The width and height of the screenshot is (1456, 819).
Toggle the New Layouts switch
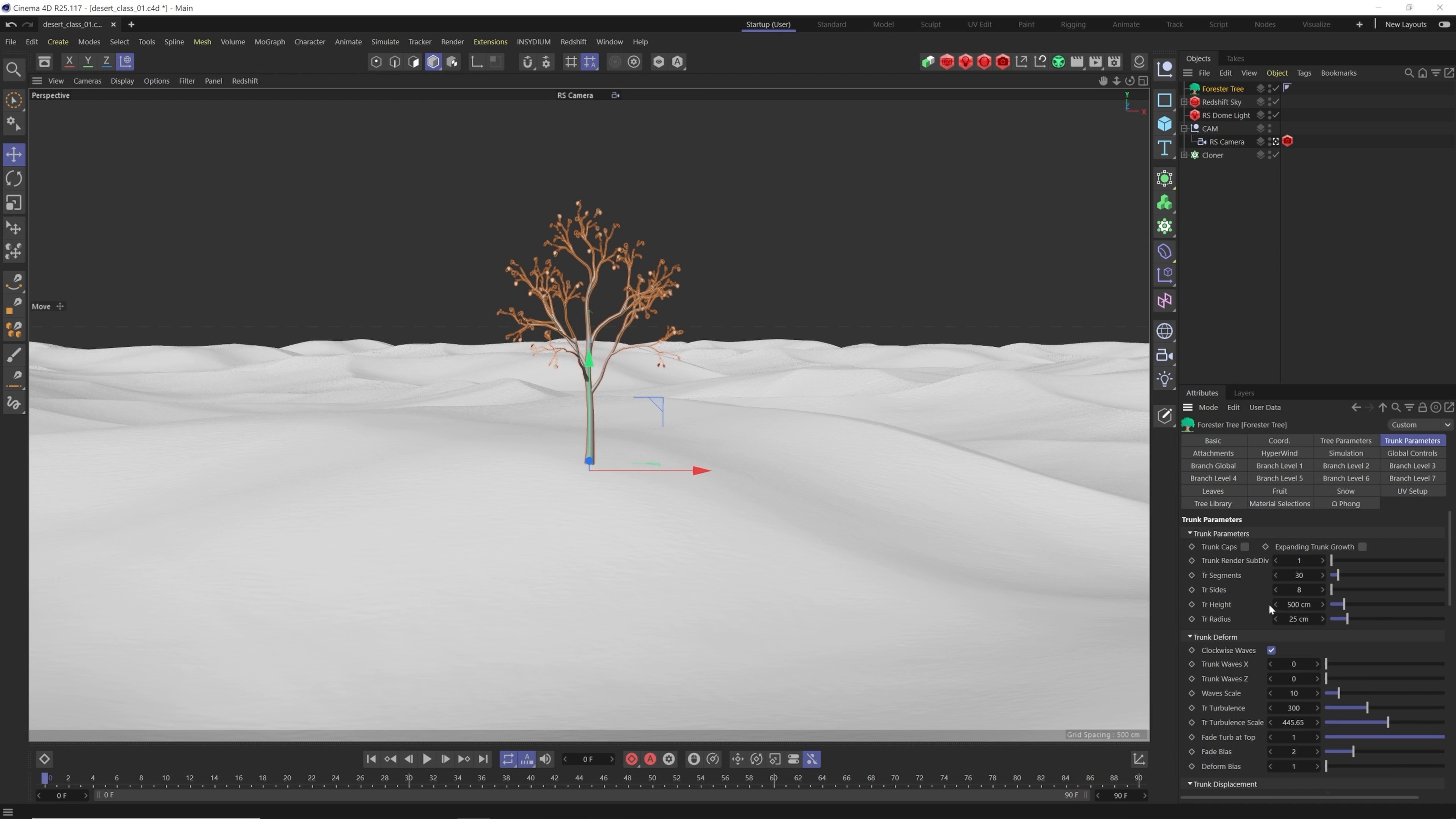pyautogui.click(x=1444, y=24)
